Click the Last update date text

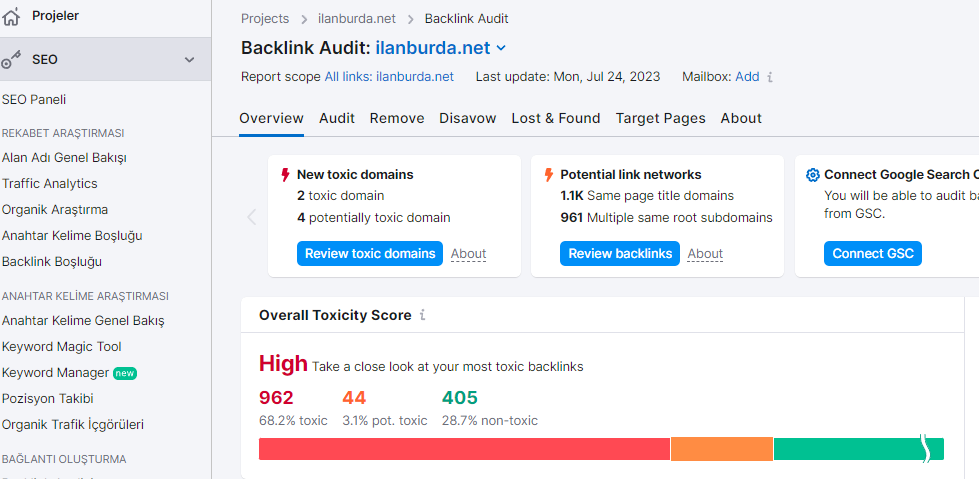568,77
